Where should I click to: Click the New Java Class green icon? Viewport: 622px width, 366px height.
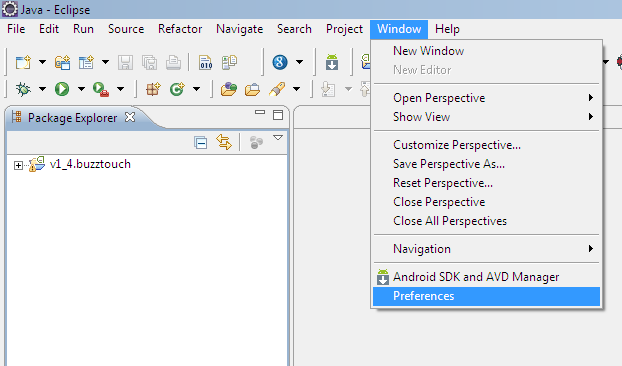pos(177,89)
